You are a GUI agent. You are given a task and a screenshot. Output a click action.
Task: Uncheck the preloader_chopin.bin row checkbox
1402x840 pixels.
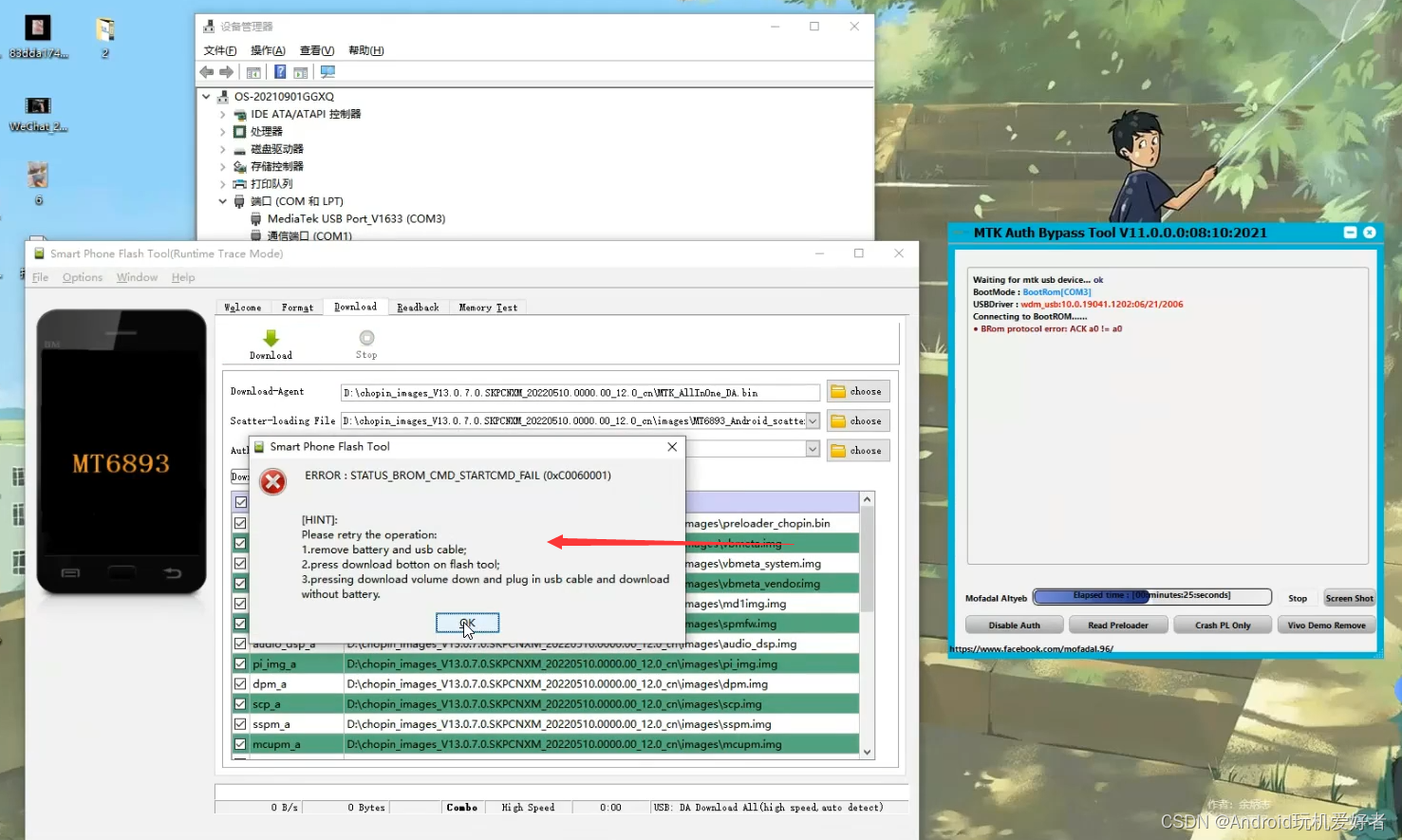click(x=240, y=523)
